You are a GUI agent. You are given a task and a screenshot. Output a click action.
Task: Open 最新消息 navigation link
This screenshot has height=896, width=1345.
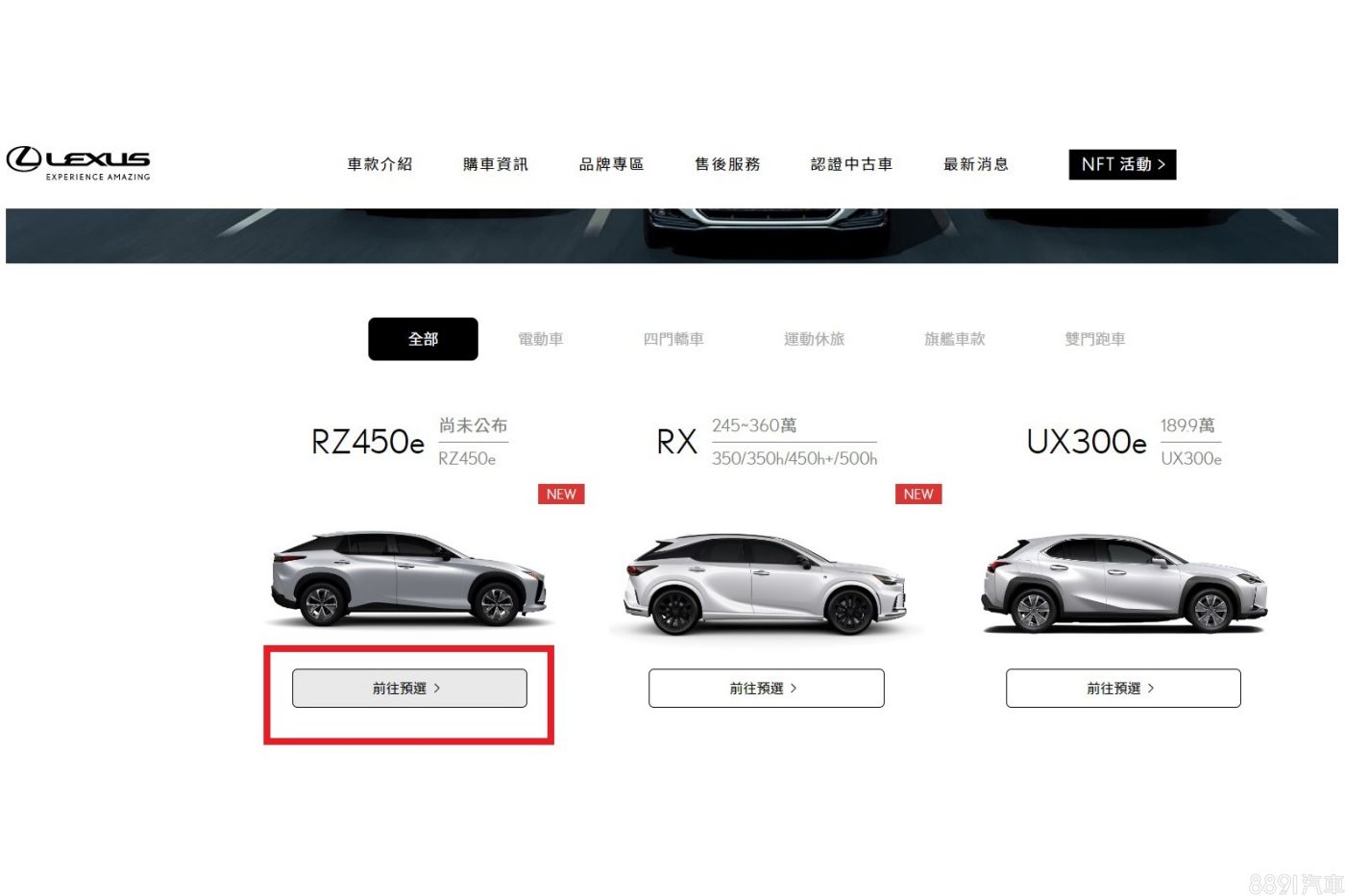(976, 164)
